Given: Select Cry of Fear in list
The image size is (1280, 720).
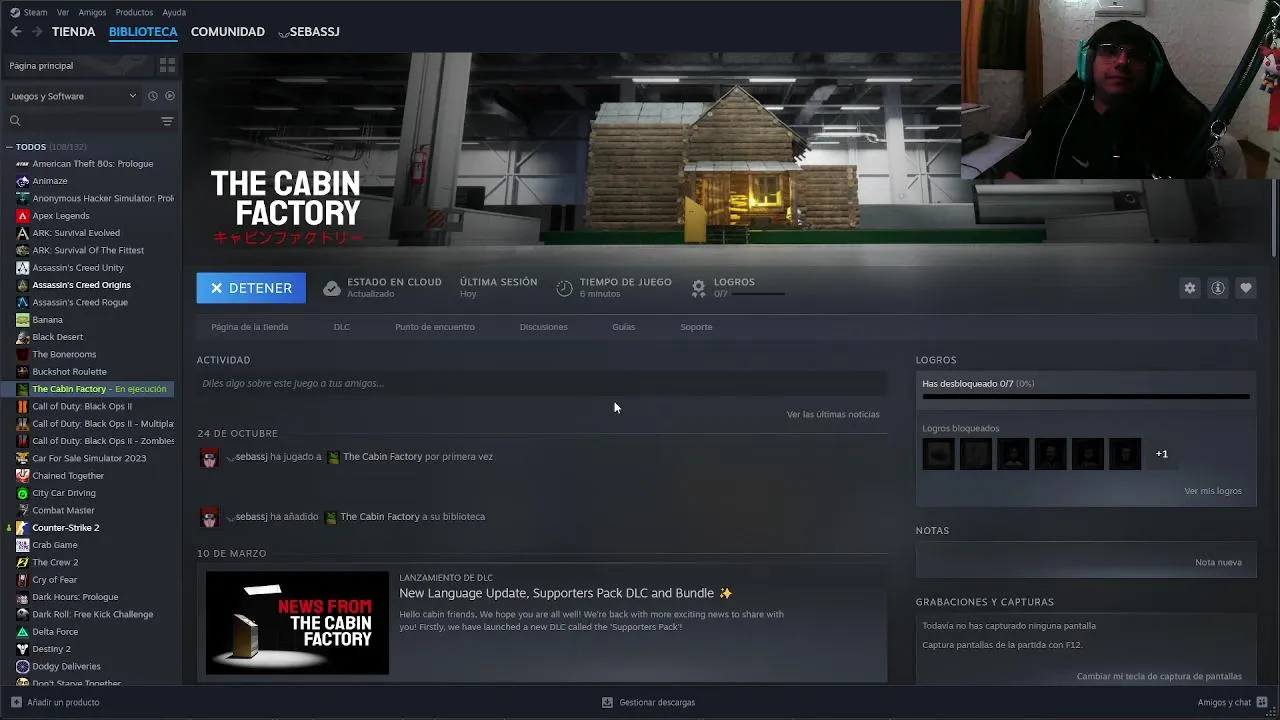Looking at the screenshot, I should pos(54,580).
